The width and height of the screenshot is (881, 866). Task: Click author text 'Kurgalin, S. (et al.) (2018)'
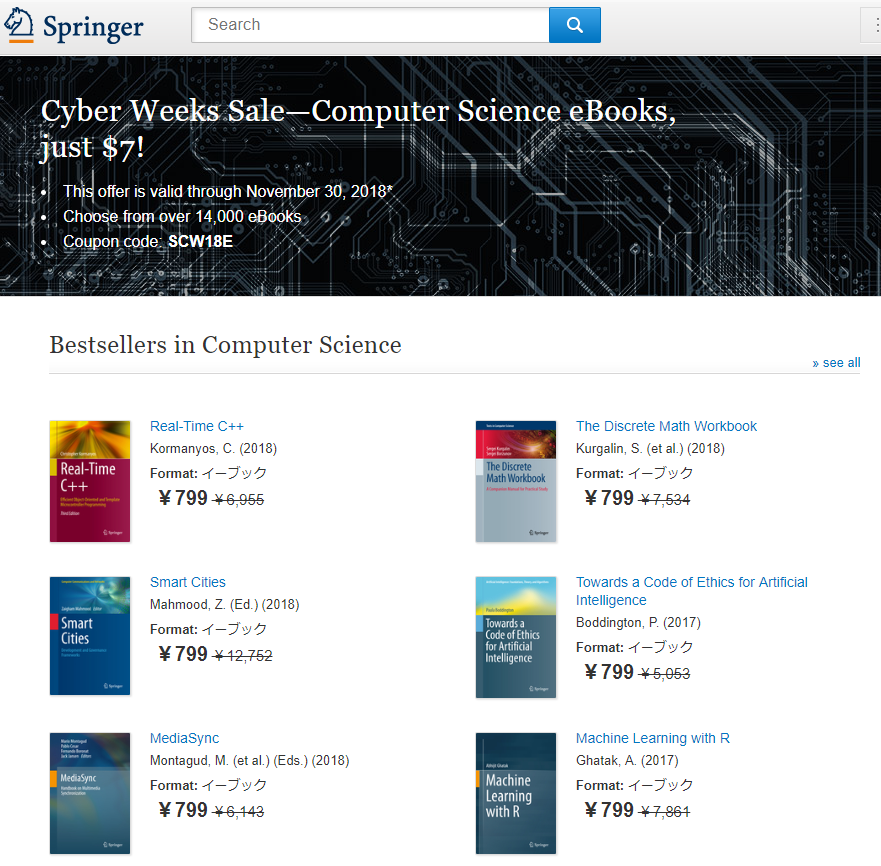click(650, 448)
